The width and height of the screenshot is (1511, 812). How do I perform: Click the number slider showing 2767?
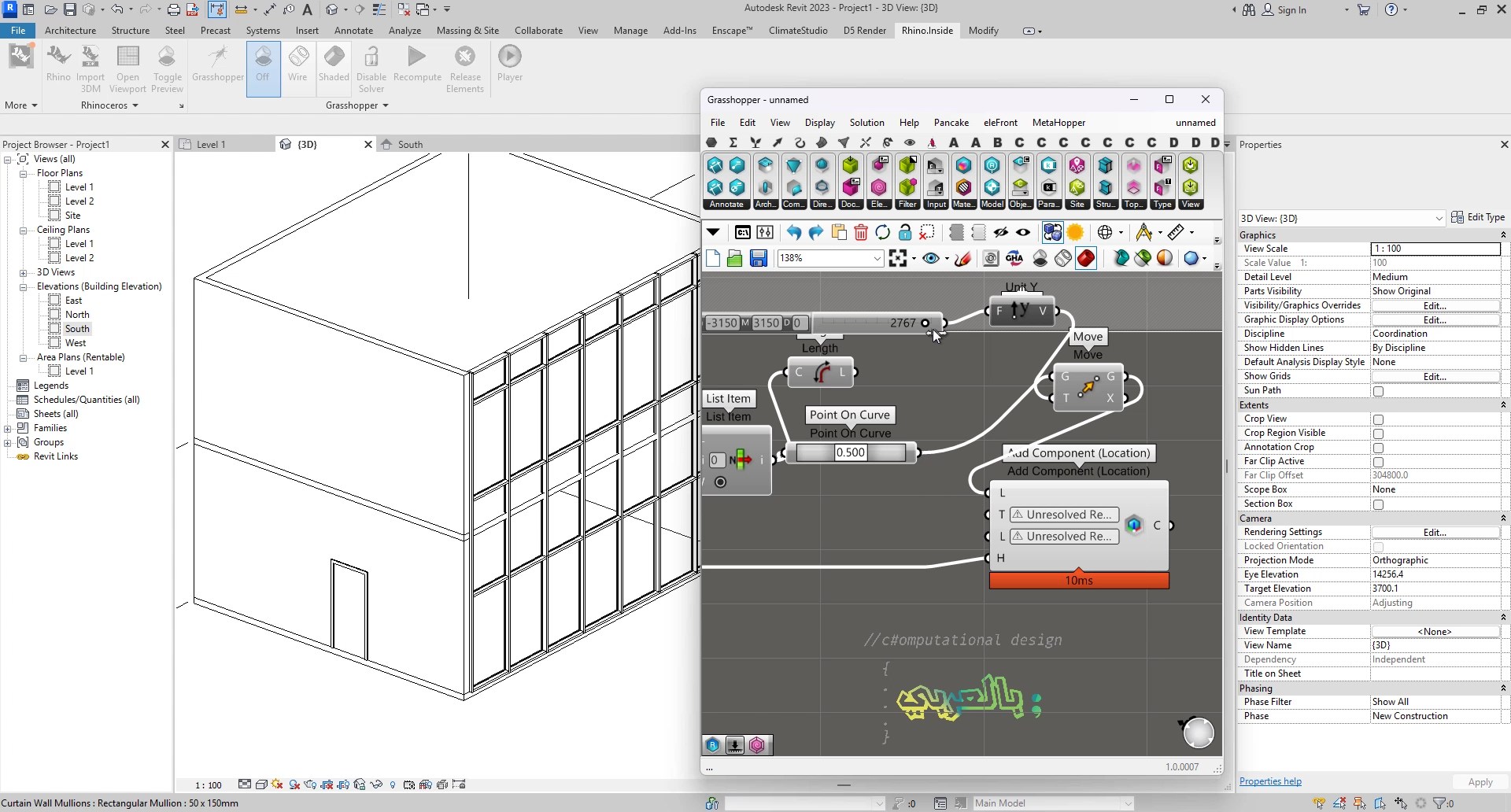(x=876, y=323)
